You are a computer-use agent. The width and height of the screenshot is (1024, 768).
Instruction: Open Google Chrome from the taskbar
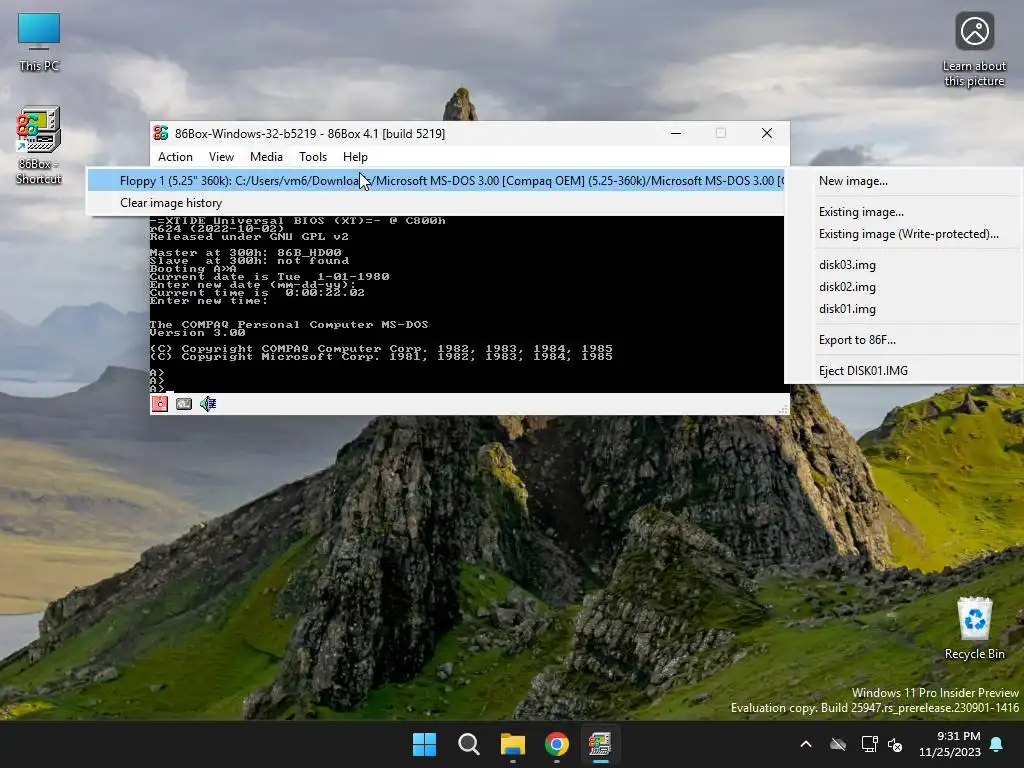[x=556, y=744]
